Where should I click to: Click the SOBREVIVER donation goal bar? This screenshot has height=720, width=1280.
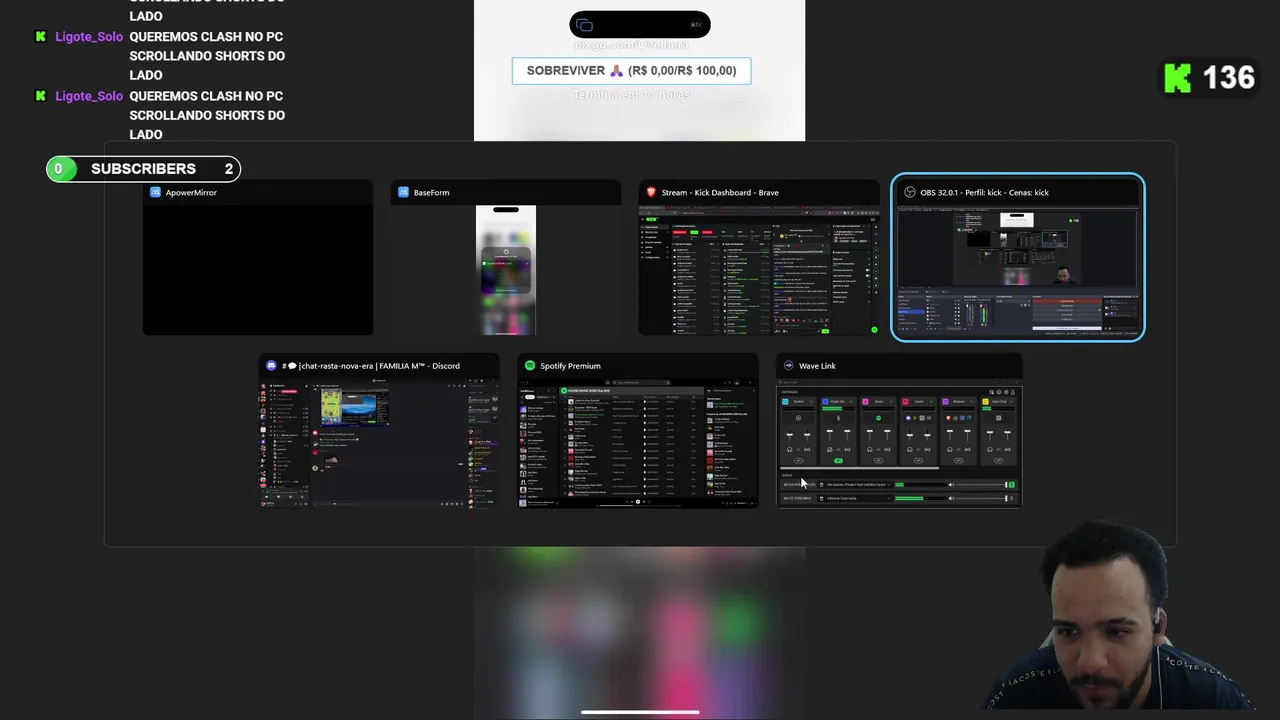pos(631,71)
